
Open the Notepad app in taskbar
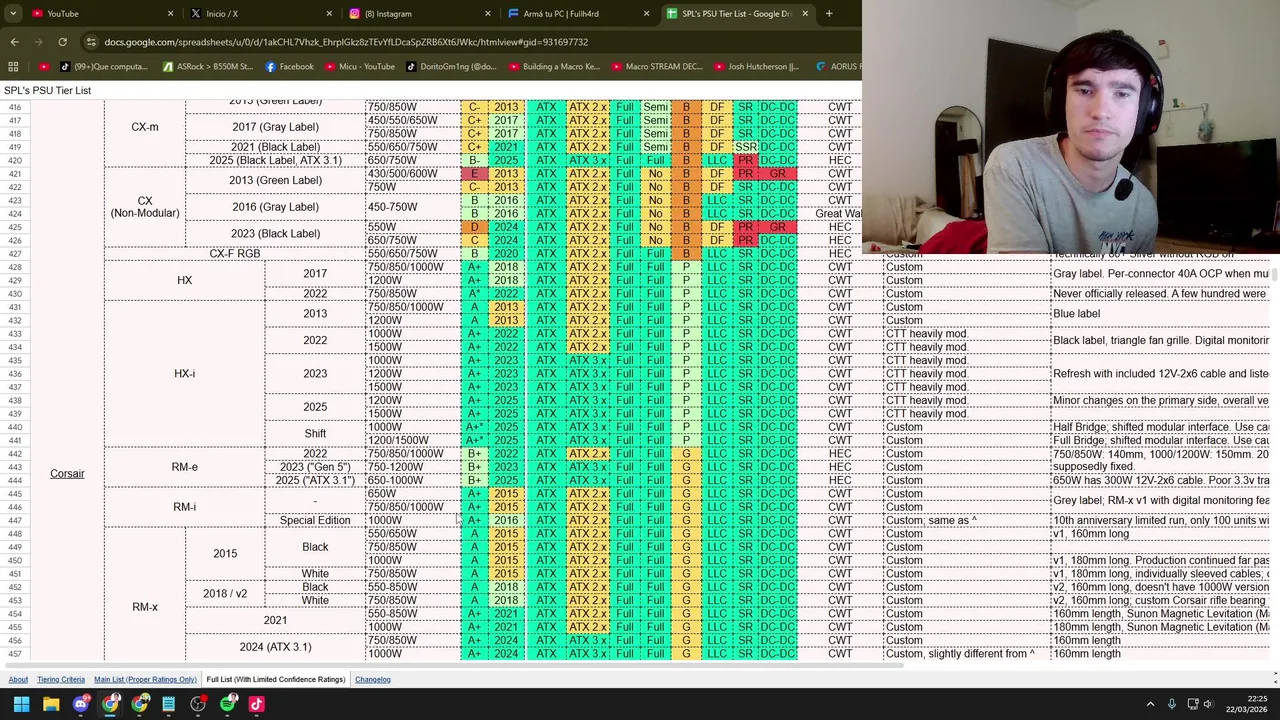(x=169, y=704)
